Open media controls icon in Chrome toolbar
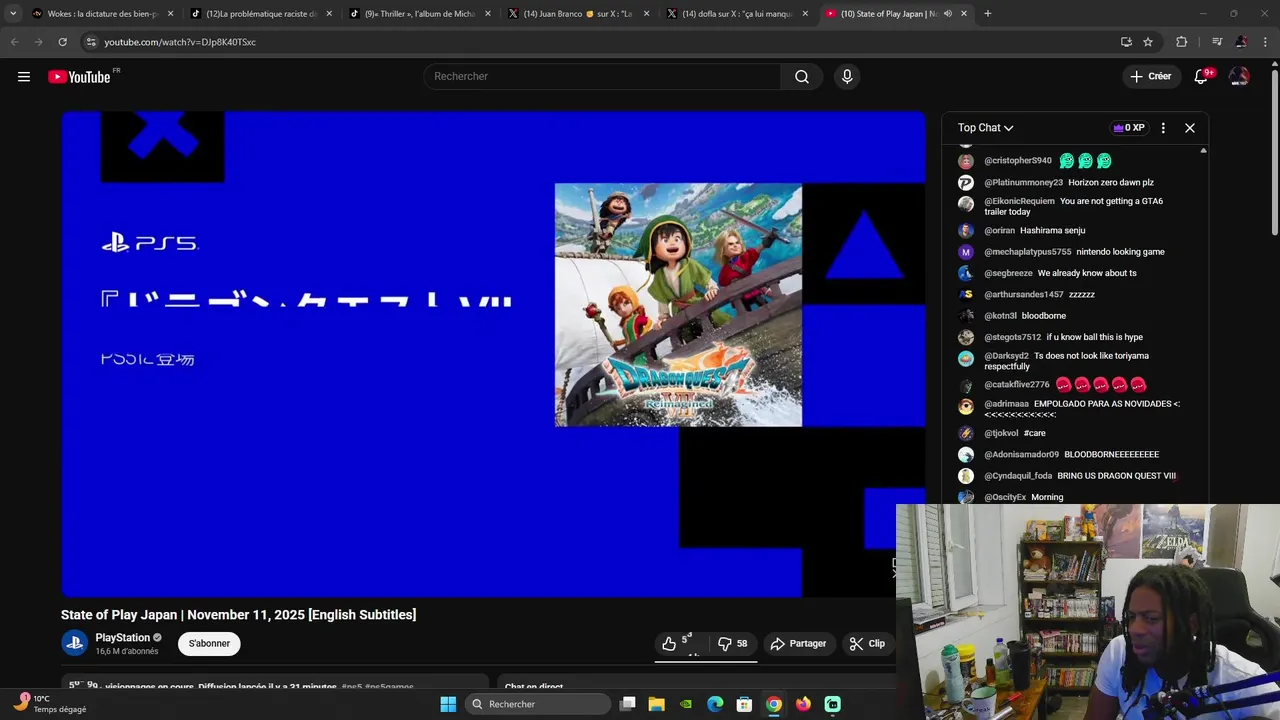Image resolution: width=1280 pixels, height=720 pixels. [x=1216, y=42]
